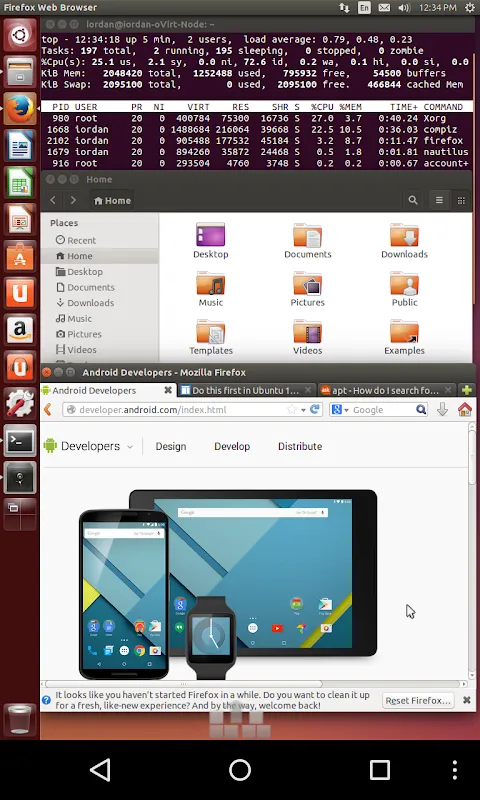
Task: Switch Files to list view
Action: 439,201
